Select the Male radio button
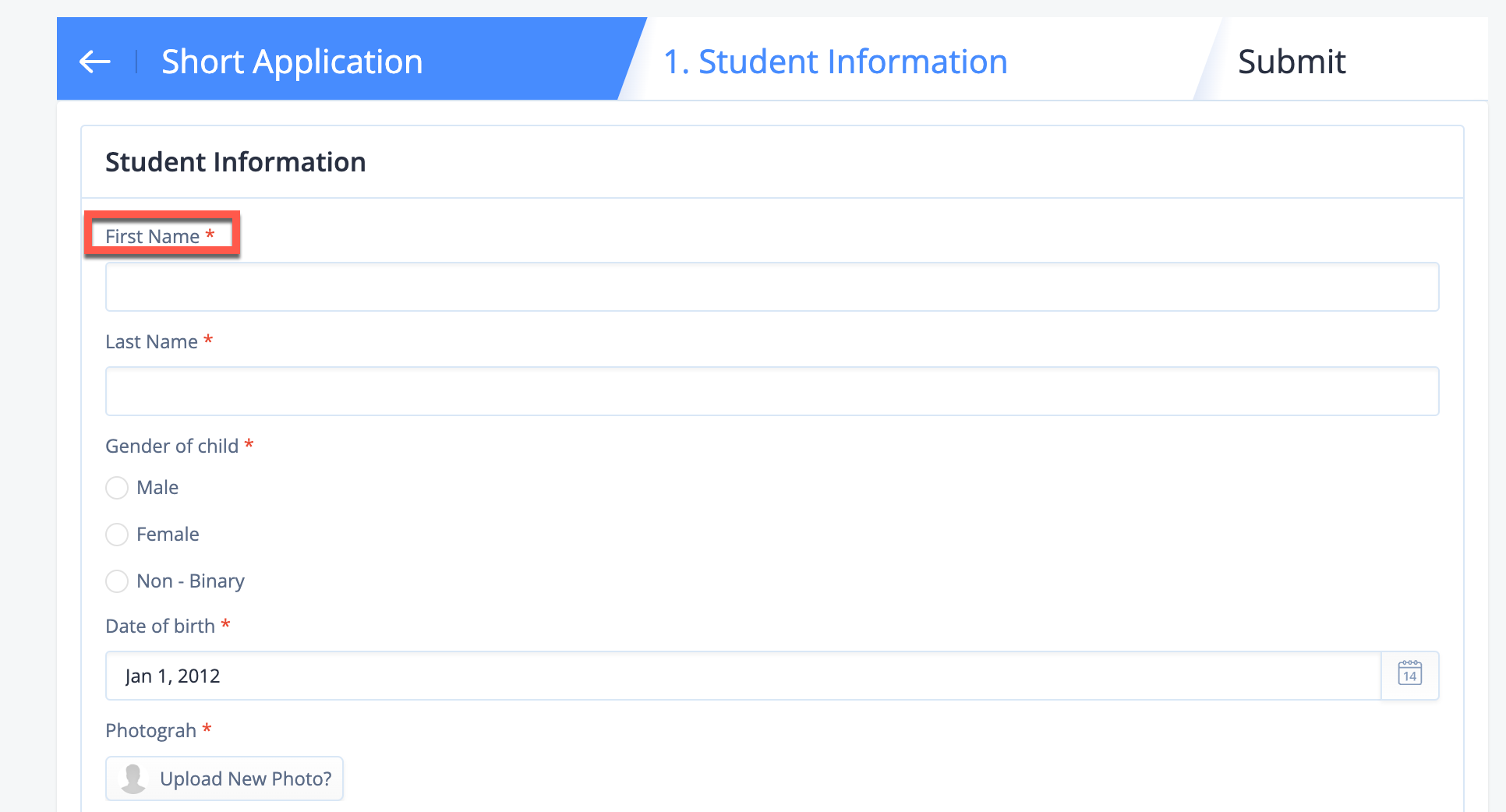The height and width of the screenshot is (812, 1506). click(117, 488)
